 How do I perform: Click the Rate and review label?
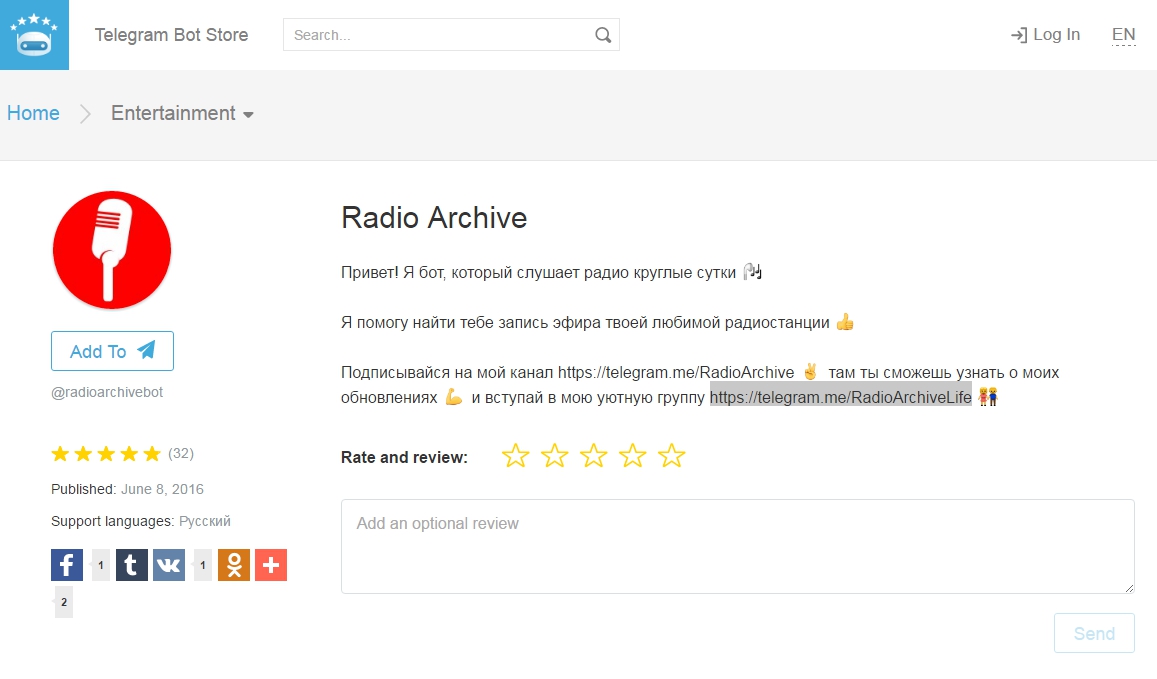point(404,458)
